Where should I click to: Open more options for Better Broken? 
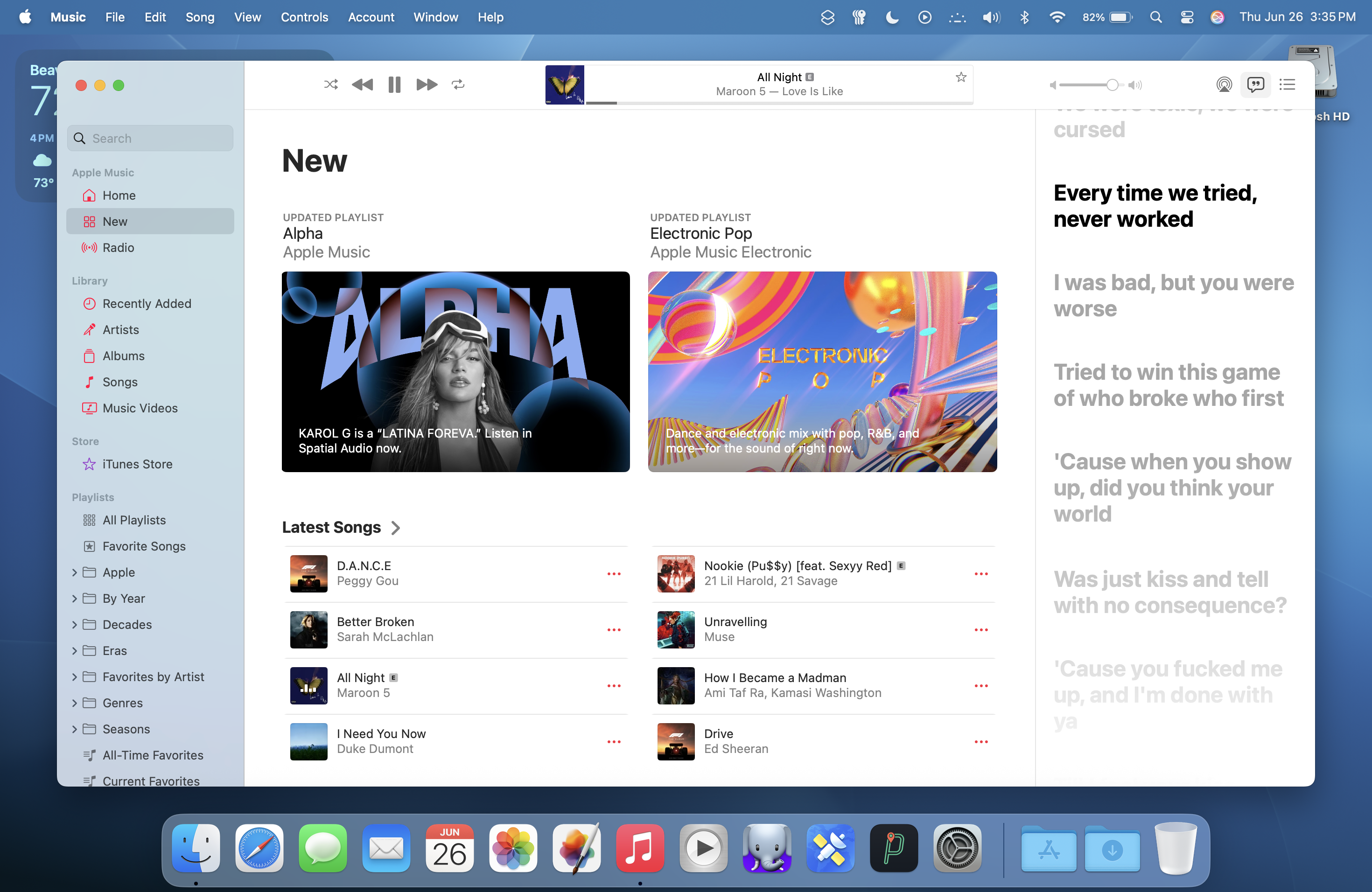[x=614, y=630]
